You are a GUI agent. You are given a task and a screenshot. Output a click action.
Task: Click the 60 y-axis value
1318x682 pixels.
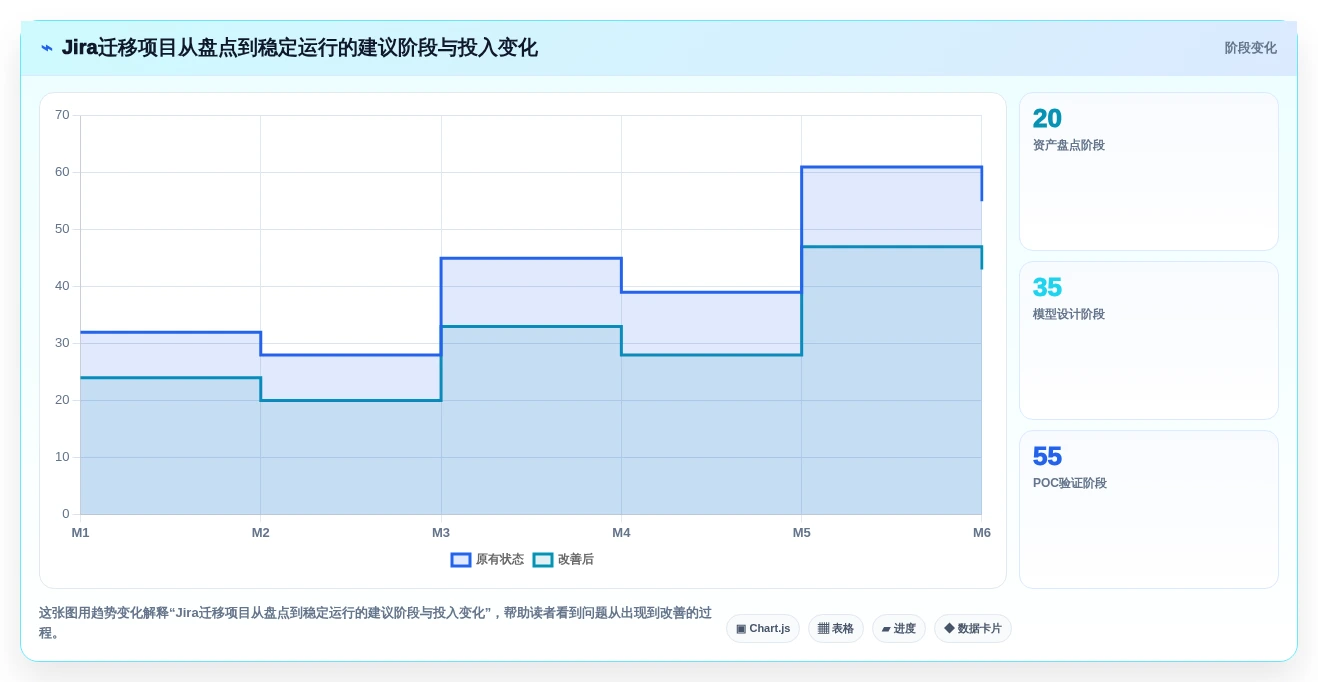[62, 172]
